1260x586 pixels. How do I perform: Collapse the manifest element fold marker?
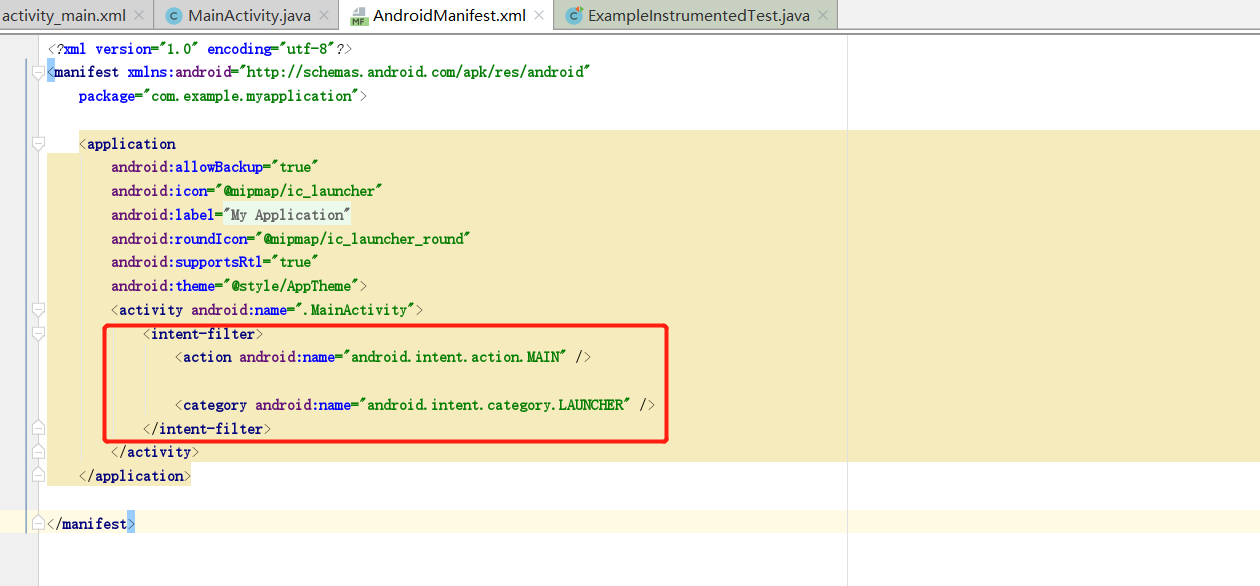point(39,72)
